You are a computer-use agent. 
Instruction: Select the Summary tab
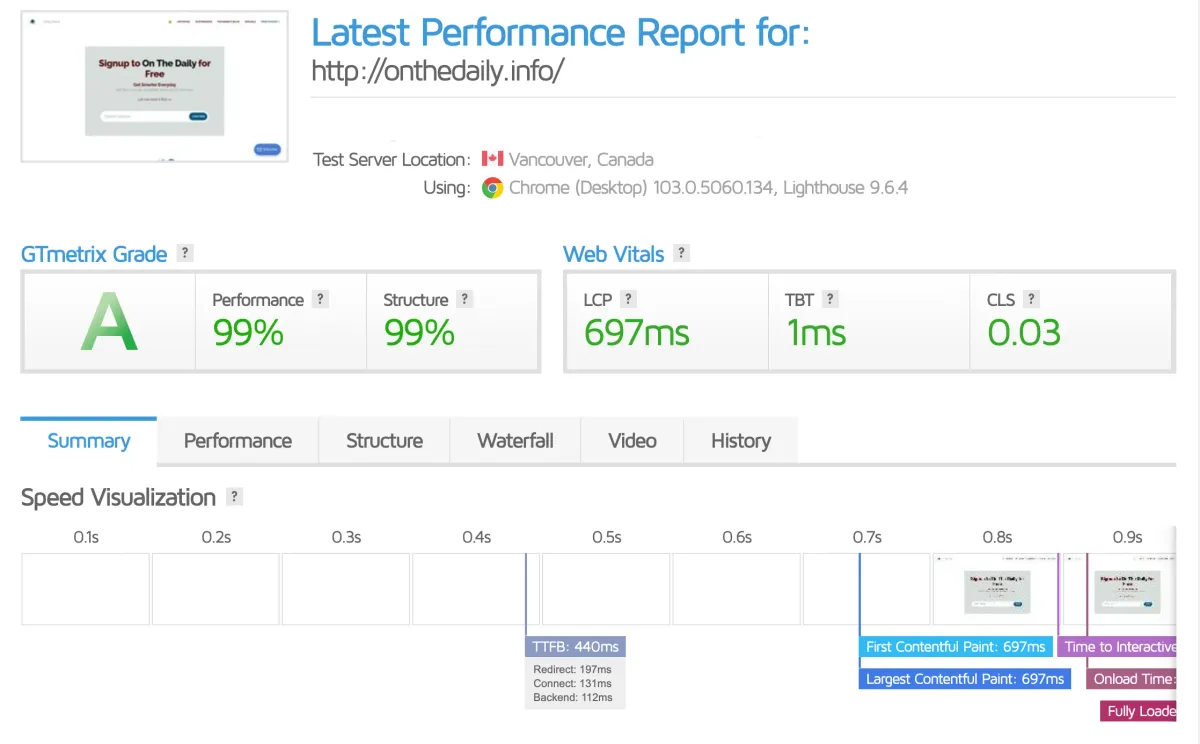coord(89,441)
